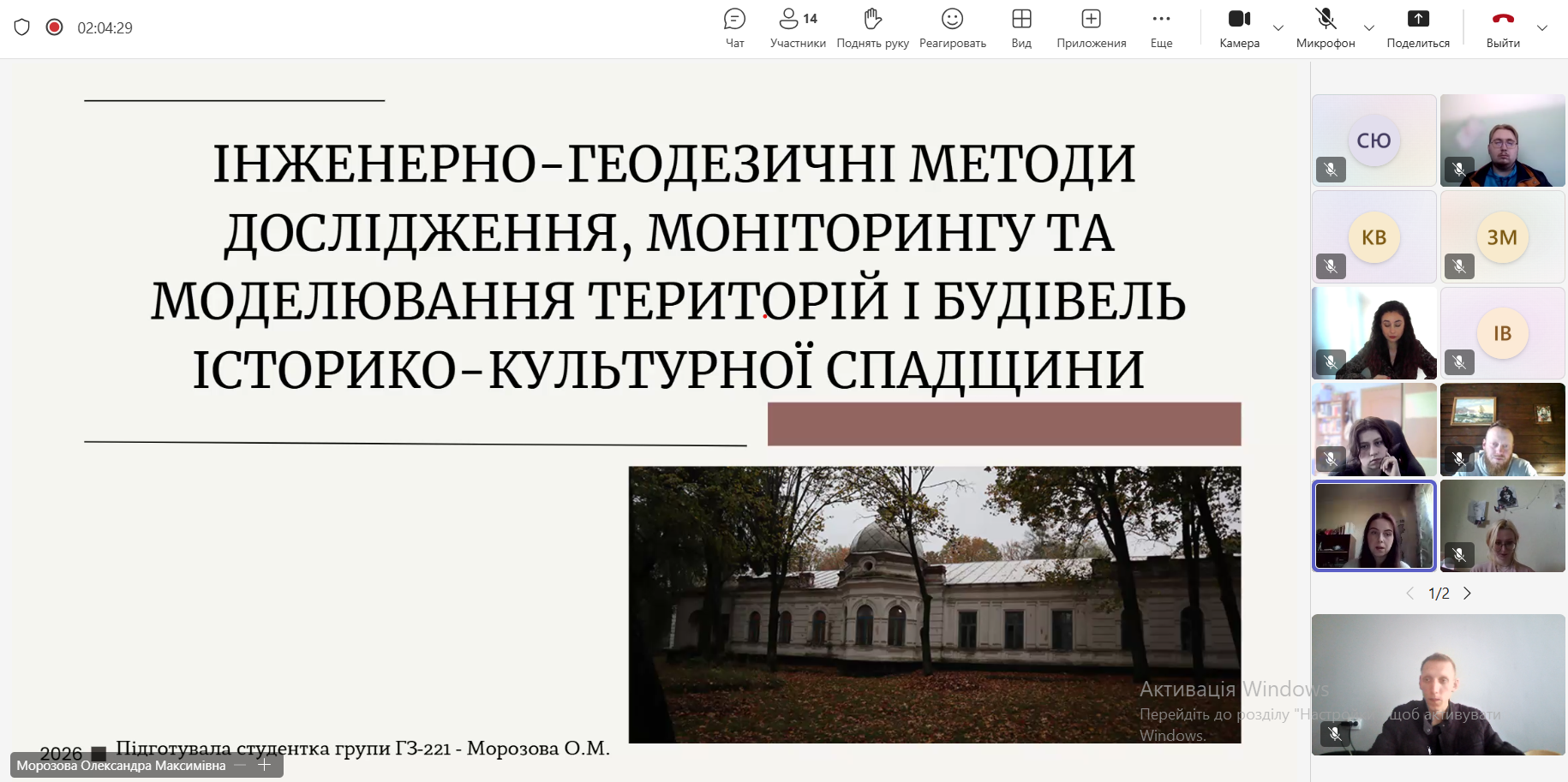
Task: Share your screen via Поделиться
Action: (1418, 27)
